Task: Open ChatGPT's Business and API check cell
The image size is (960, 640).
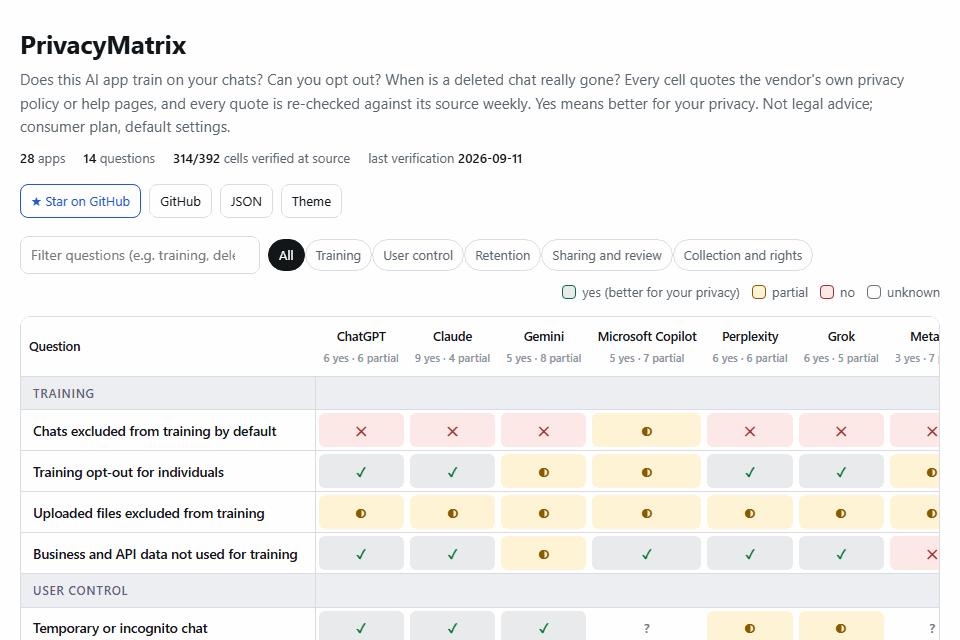Action: tap(361, 554)
